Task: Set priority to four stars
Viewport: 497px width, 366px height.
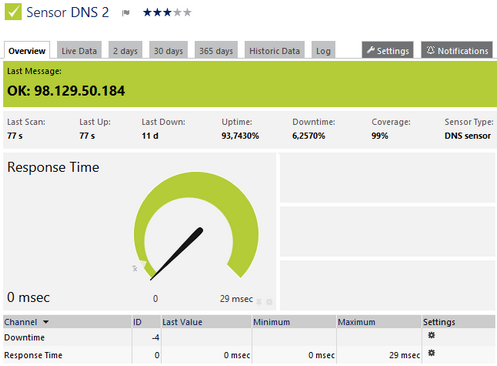Action: (177, 13)
